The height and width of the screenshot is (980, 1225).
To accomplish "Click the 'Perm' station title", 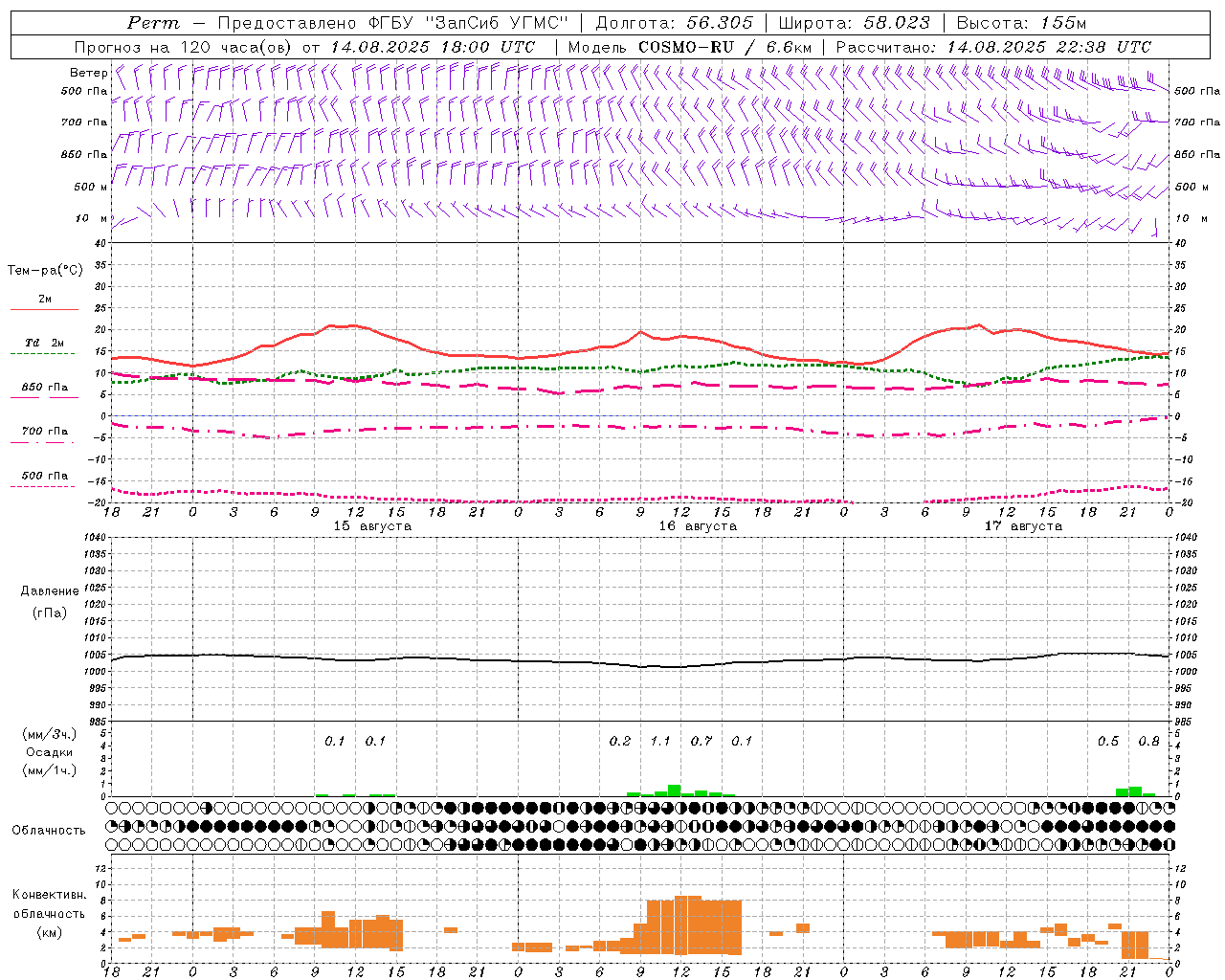I will [x=153, y=23].
